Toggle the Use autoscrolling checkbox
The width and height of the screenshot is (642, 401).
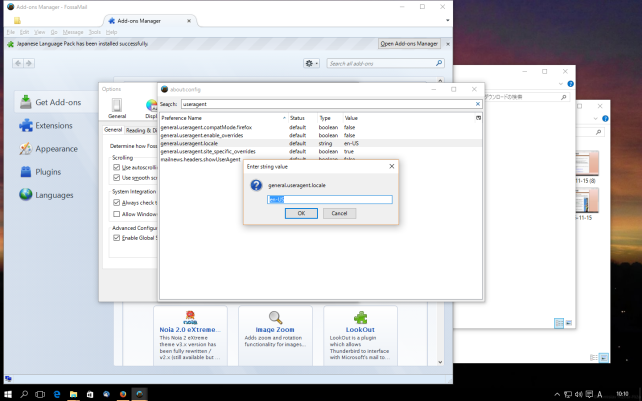(117, 167)
